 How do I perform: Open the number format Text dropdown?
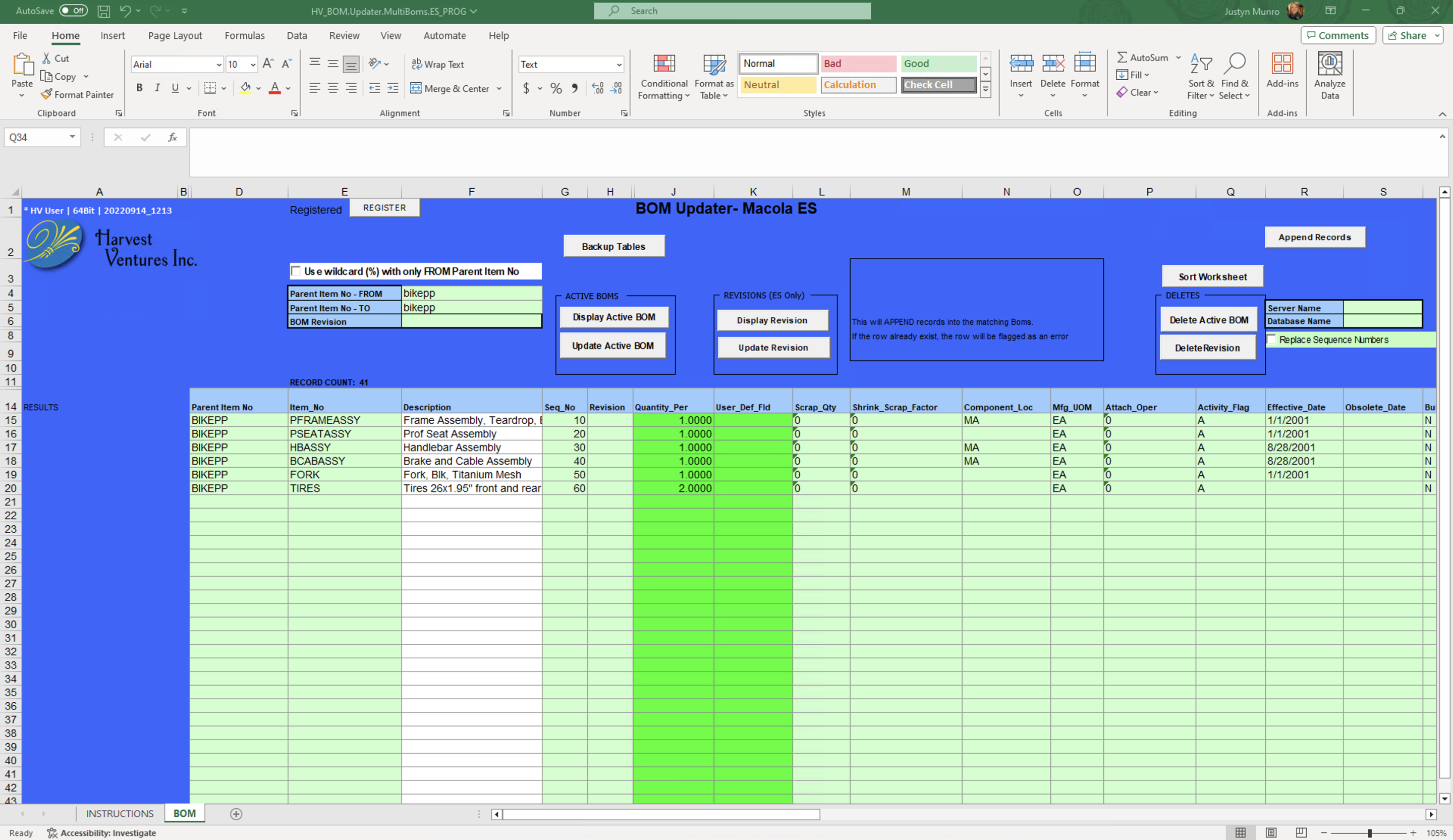[619, 65]
